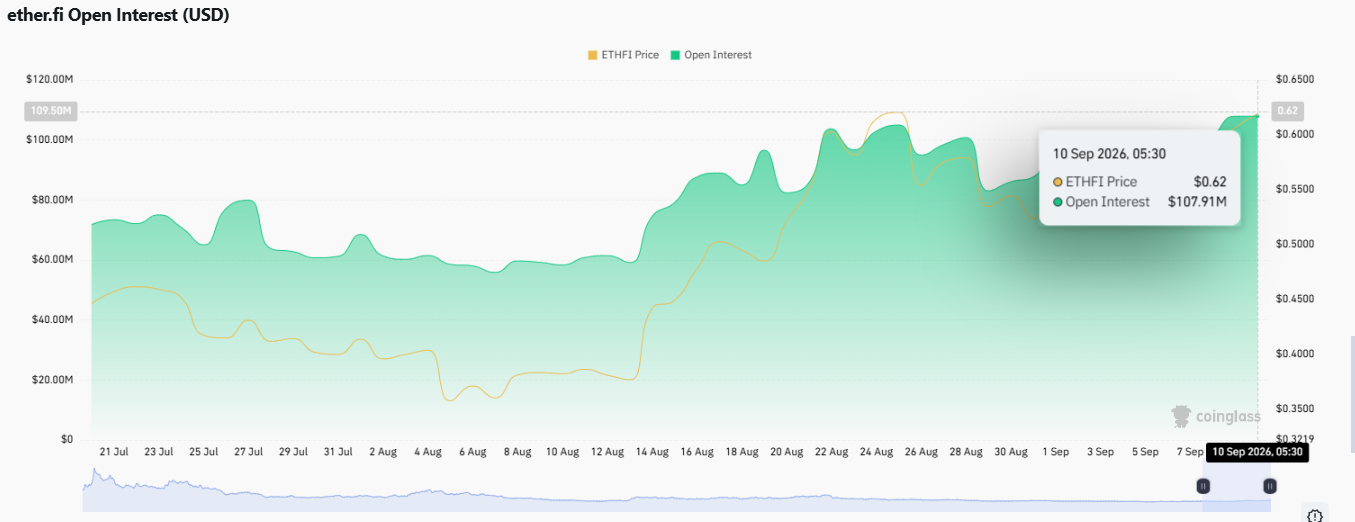Click the 4 Aug date label
Screen dimensions: 1355x522
pyautogui.click(x=427, y=452)
